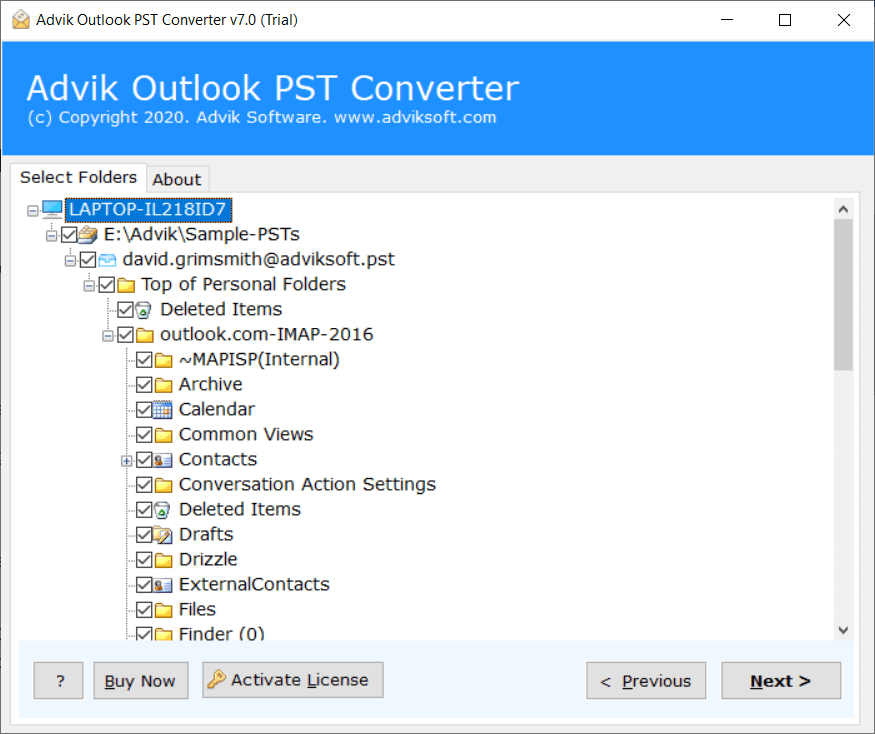Click the Drafts folder icon
This screenshot has width=875, height=734.
[x=163, y=534]
